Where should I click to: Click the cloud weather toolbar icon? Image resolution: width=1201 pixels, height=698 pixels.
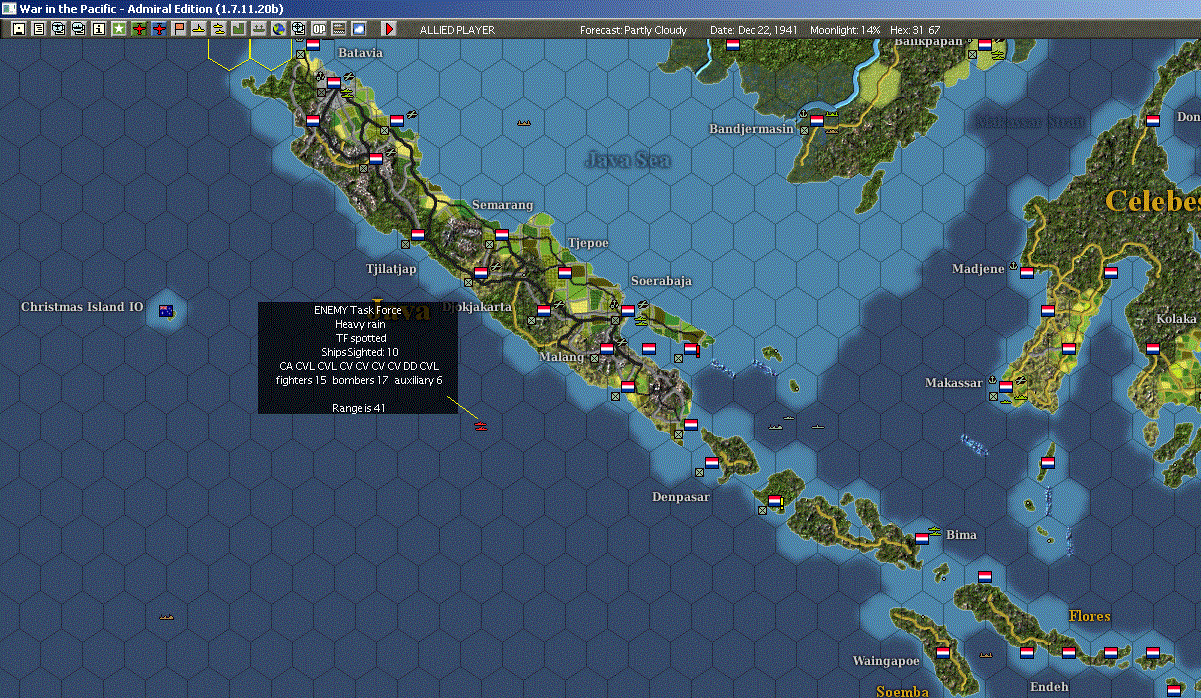pos(359,29)
